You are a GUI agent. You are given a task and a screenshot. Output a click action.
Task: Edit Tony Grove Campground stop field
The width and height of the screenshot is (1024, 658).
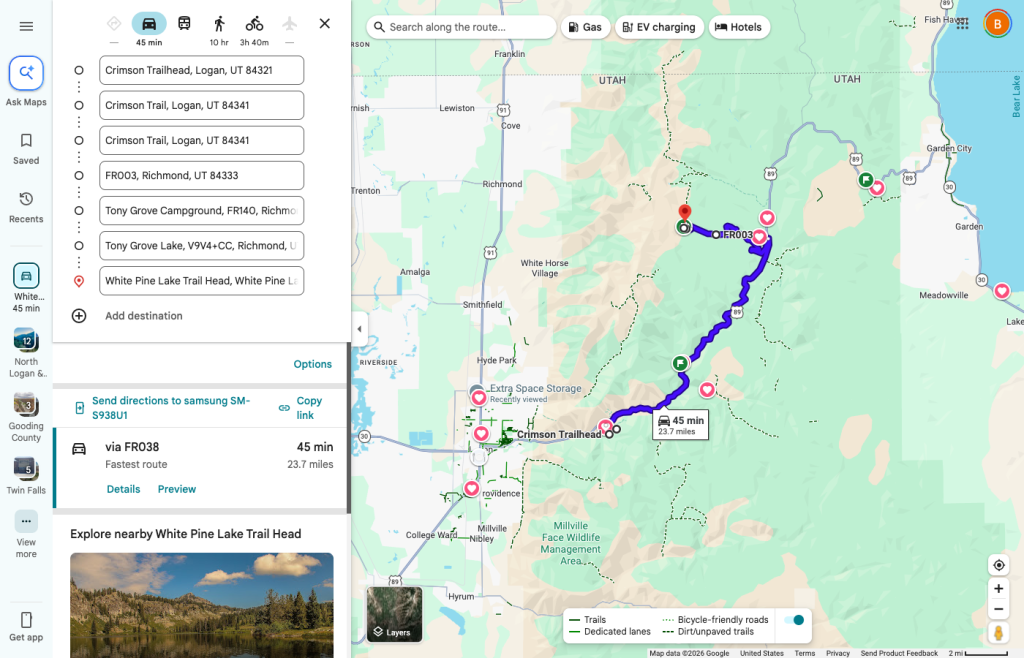pyautogui.click(x=201, y=210)
